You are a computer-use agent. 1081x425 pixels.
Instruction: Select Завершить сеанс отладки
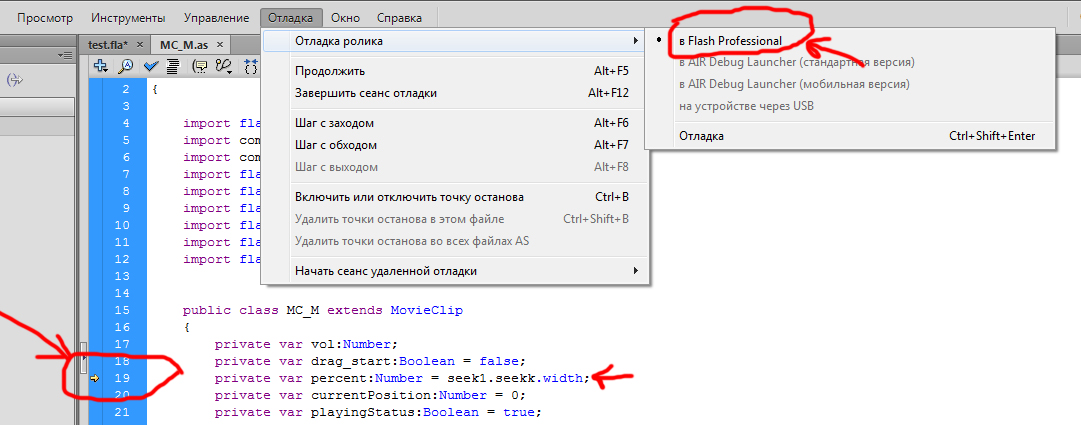tap(453, 93)
